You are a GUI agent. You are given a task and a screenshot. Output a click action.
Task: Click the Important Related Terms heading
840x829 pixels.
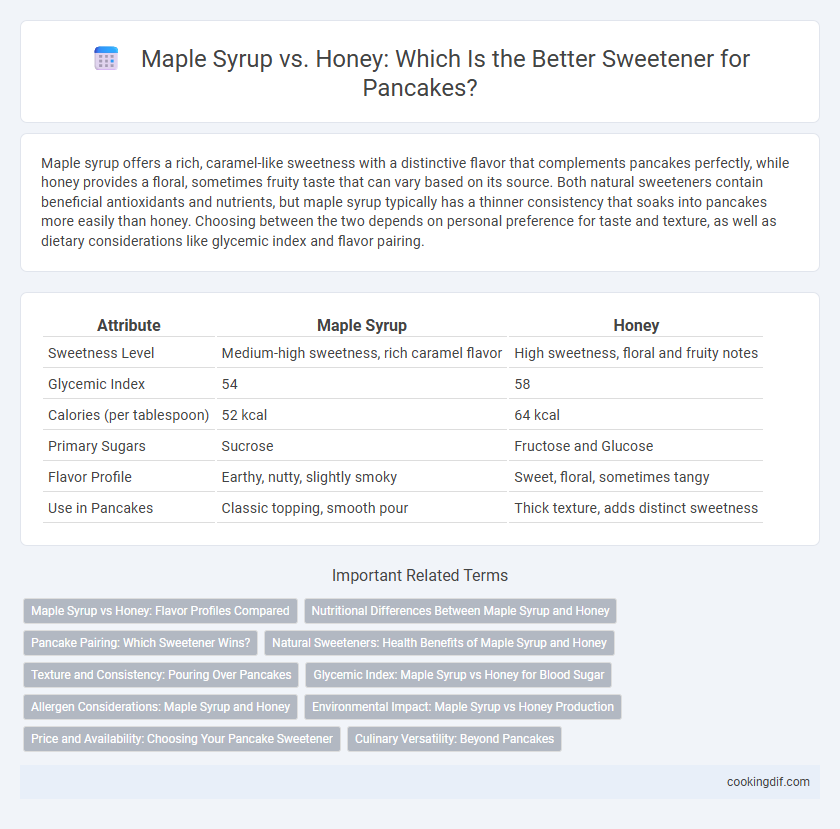(420, 576)
